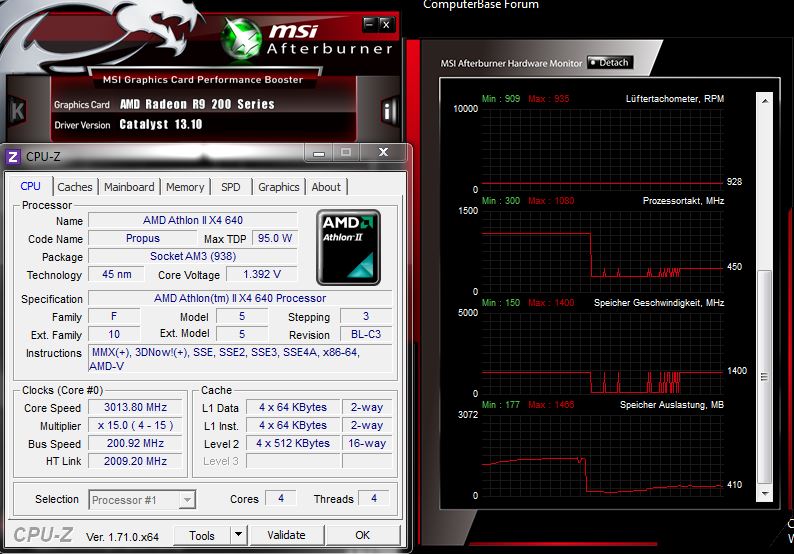This screenshot has width=794, height=554.
Task: Open the Memory tab
Action: [185, 187]
